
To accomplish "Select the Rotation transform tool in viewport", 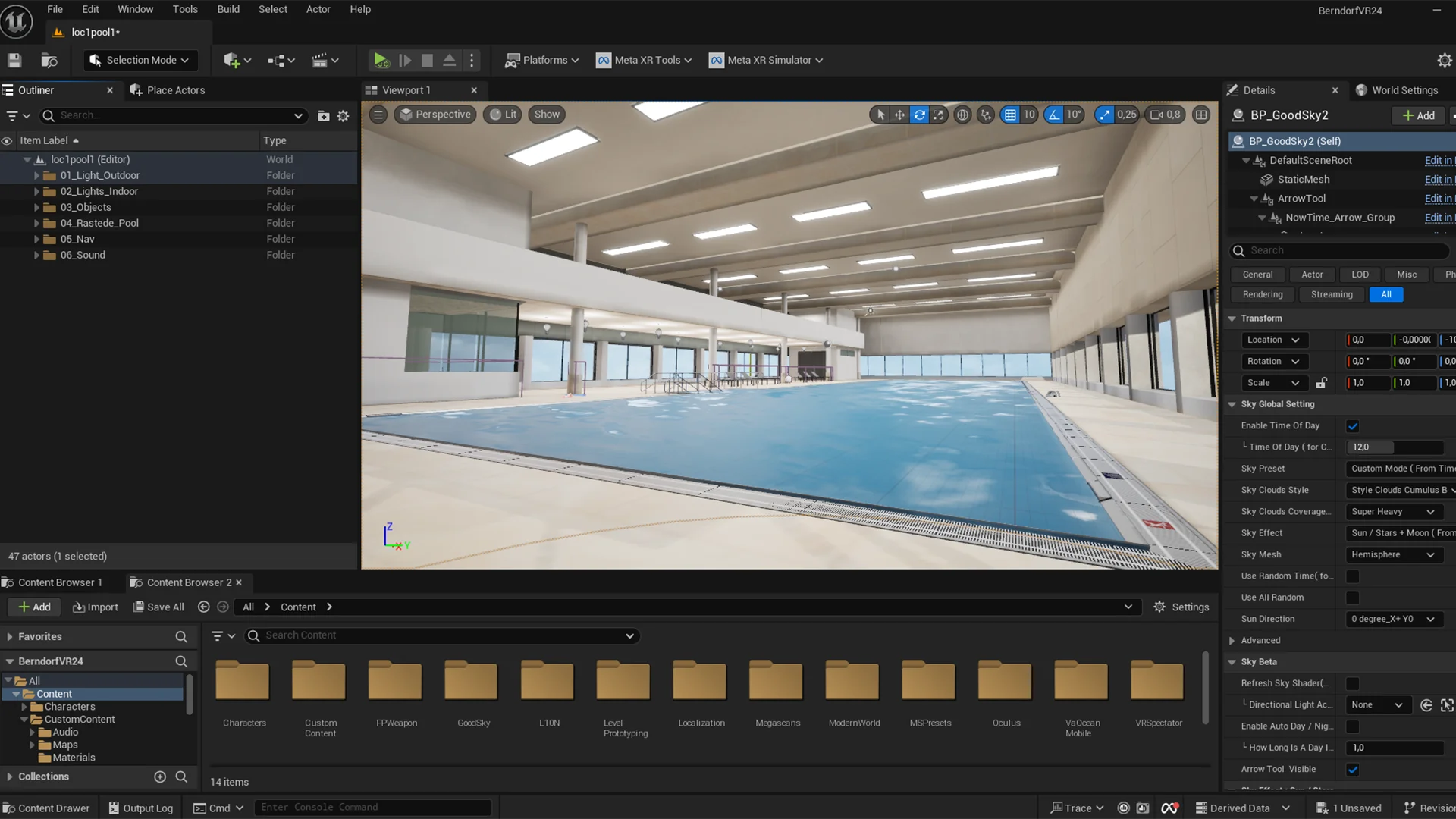I will click(919, 115).
